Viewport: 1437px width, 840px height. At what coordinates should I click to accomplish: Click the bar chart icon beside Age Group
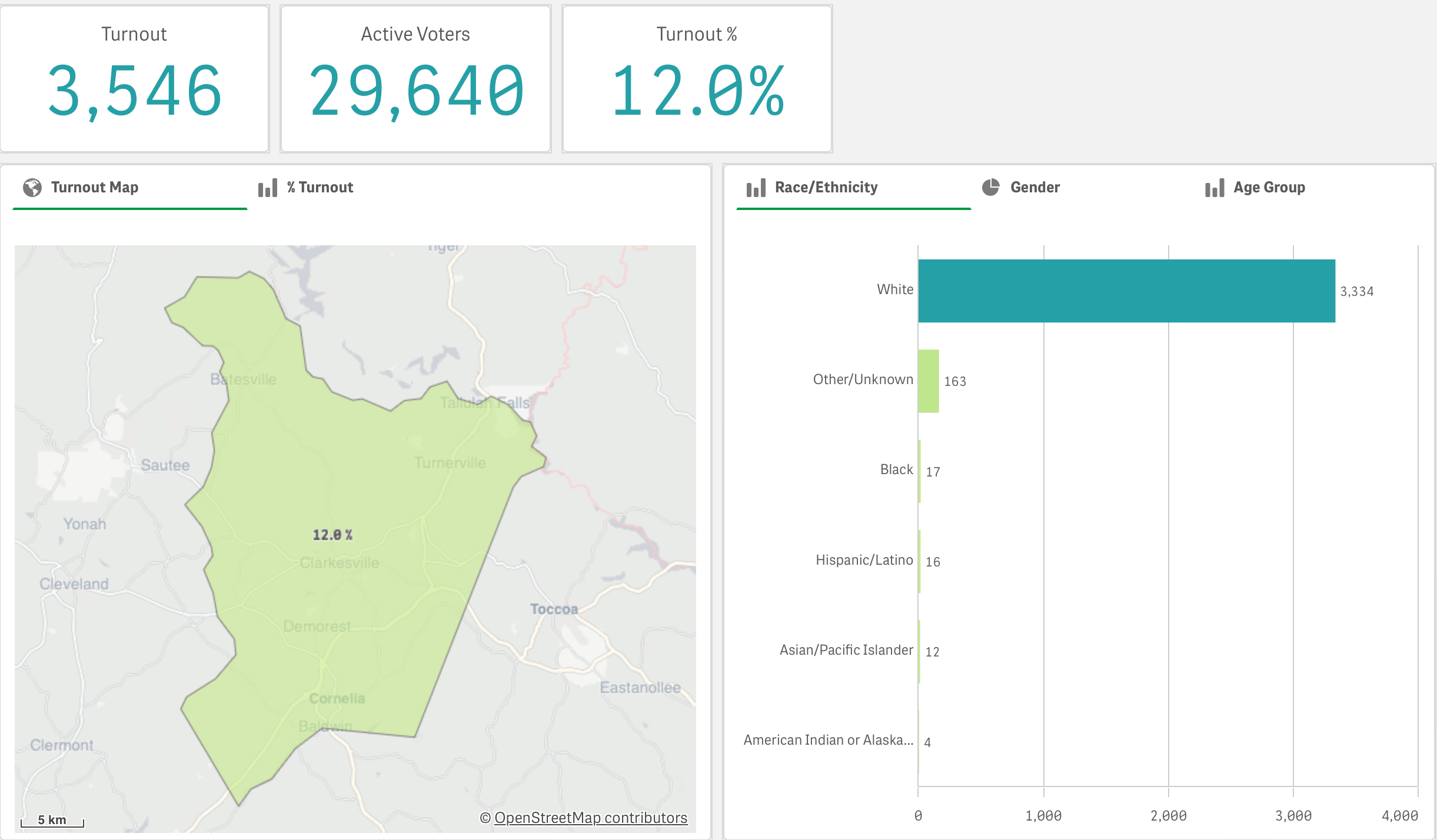click(1215, 188)
